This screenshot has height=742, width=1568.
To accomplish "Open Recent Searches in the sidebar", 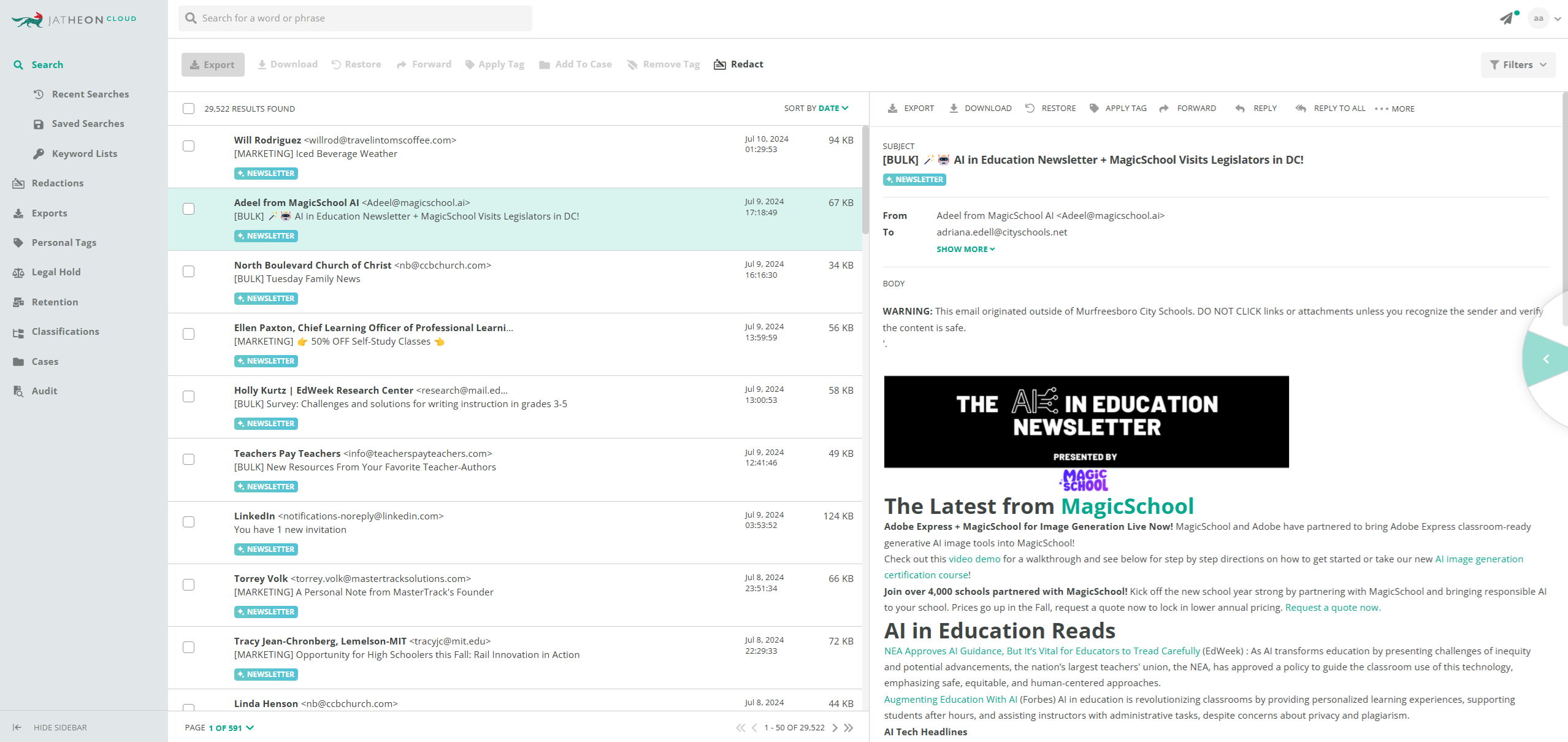I will pyautogui.click(x=90, y=94).
